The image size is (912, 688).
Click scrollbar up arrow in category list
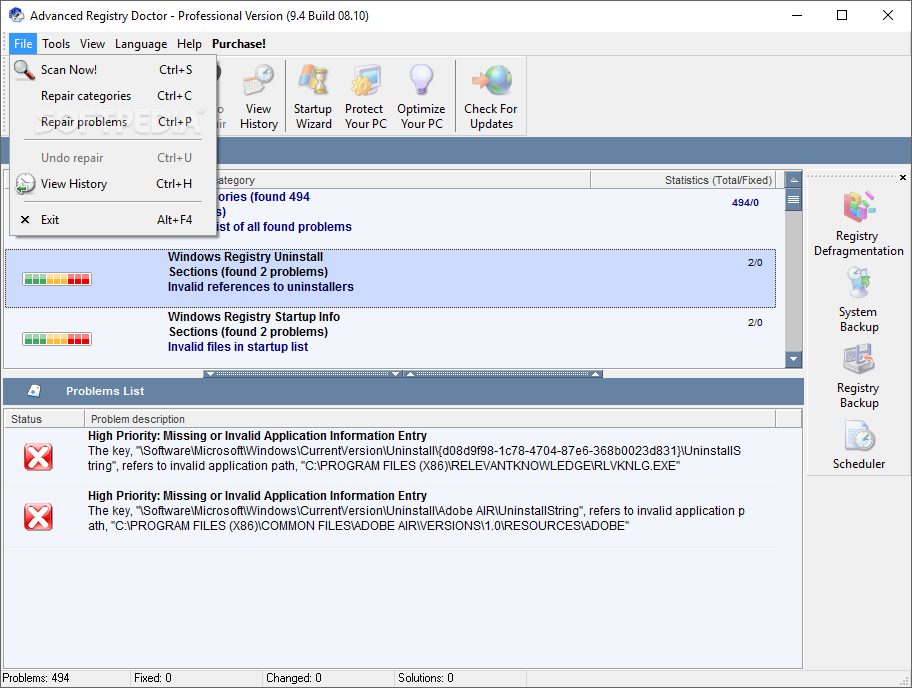coord(793,180)
